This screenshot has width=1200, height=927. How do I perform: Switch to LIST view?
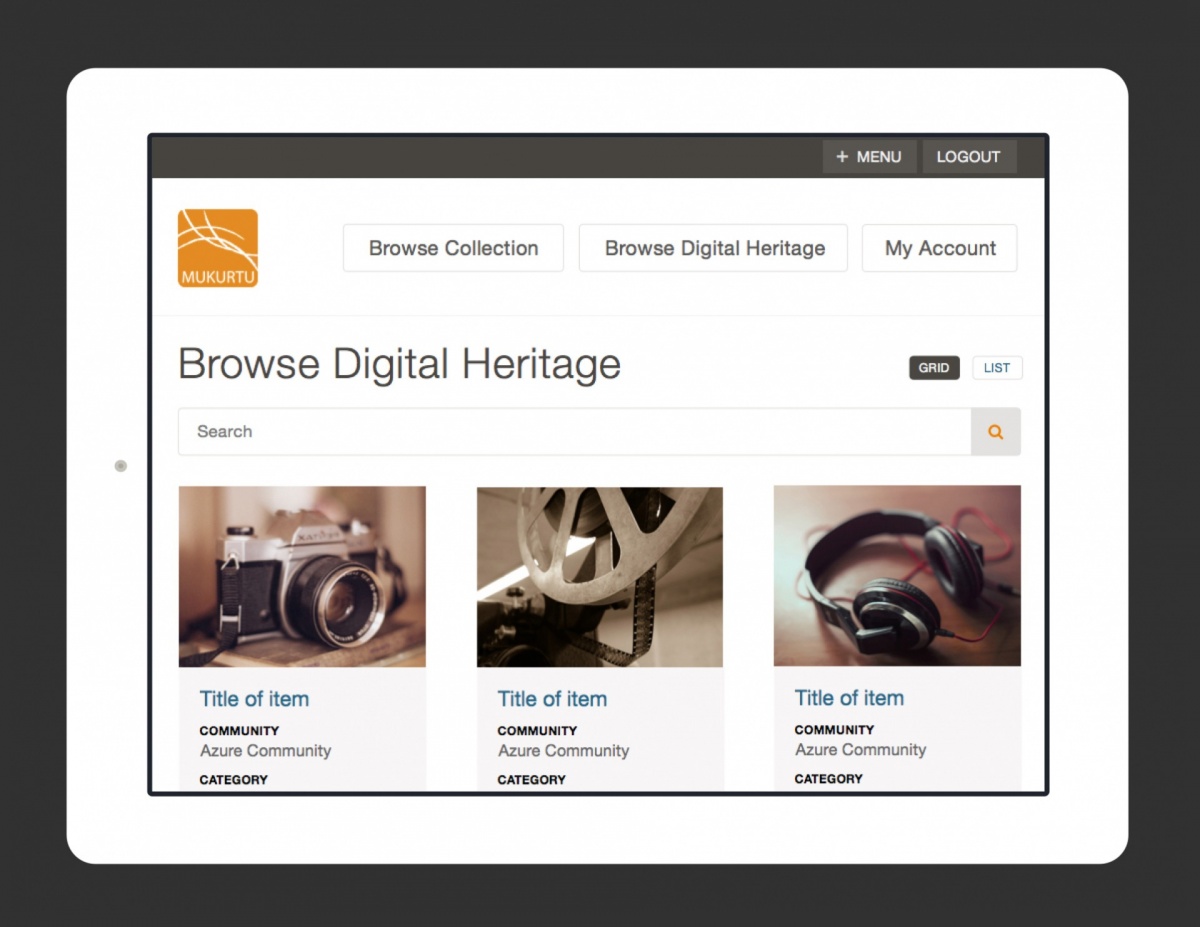tap(997, 368)
